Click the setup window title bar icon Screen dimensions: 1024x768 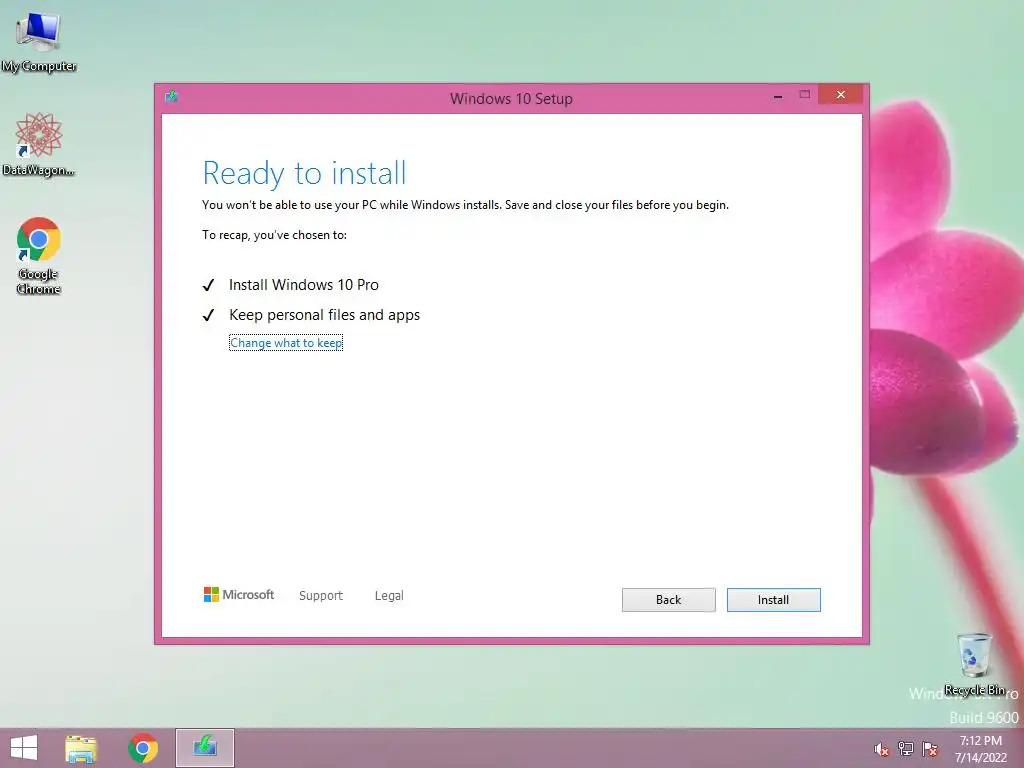[172, 97]
